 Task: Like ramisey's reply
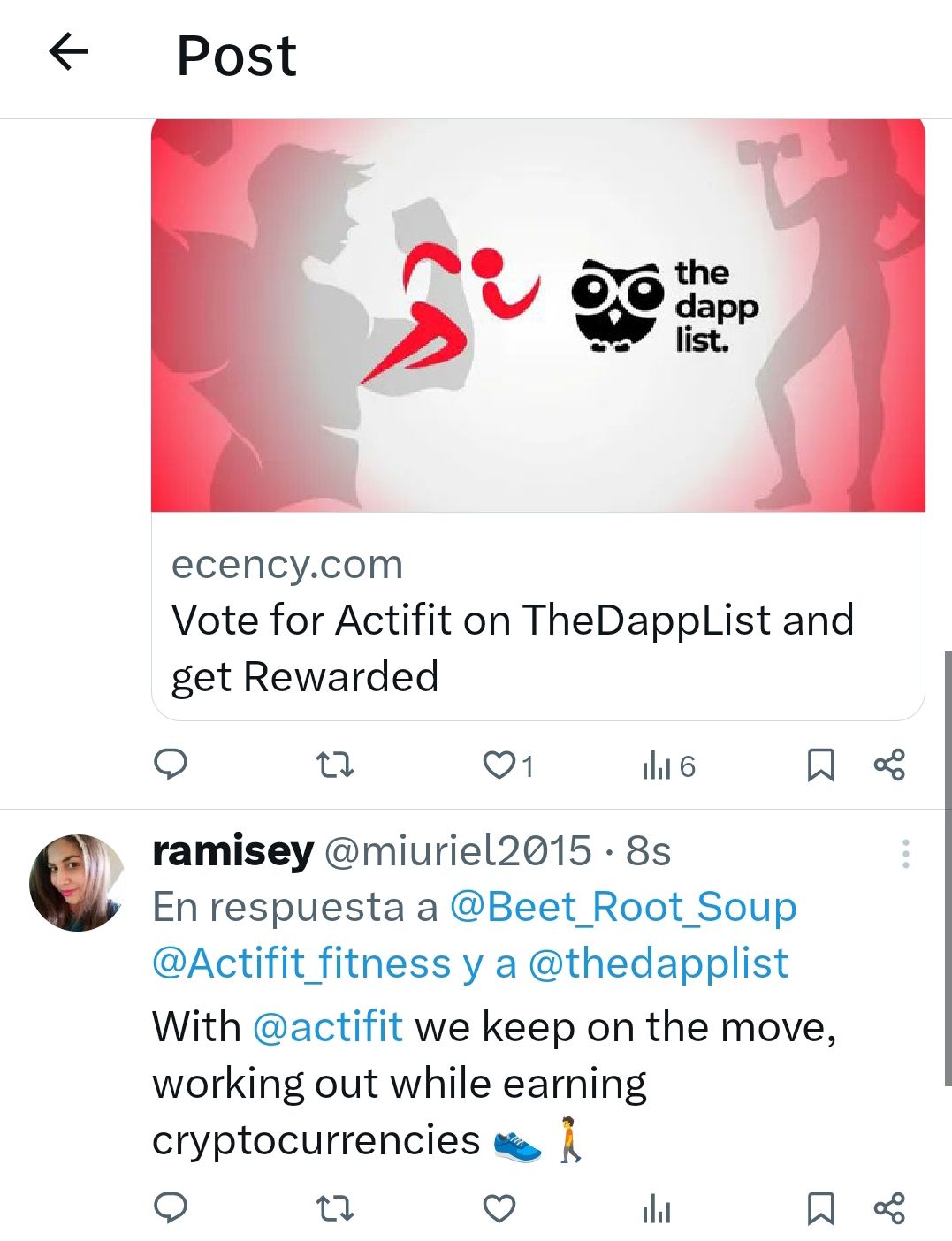click(499, 1208)
